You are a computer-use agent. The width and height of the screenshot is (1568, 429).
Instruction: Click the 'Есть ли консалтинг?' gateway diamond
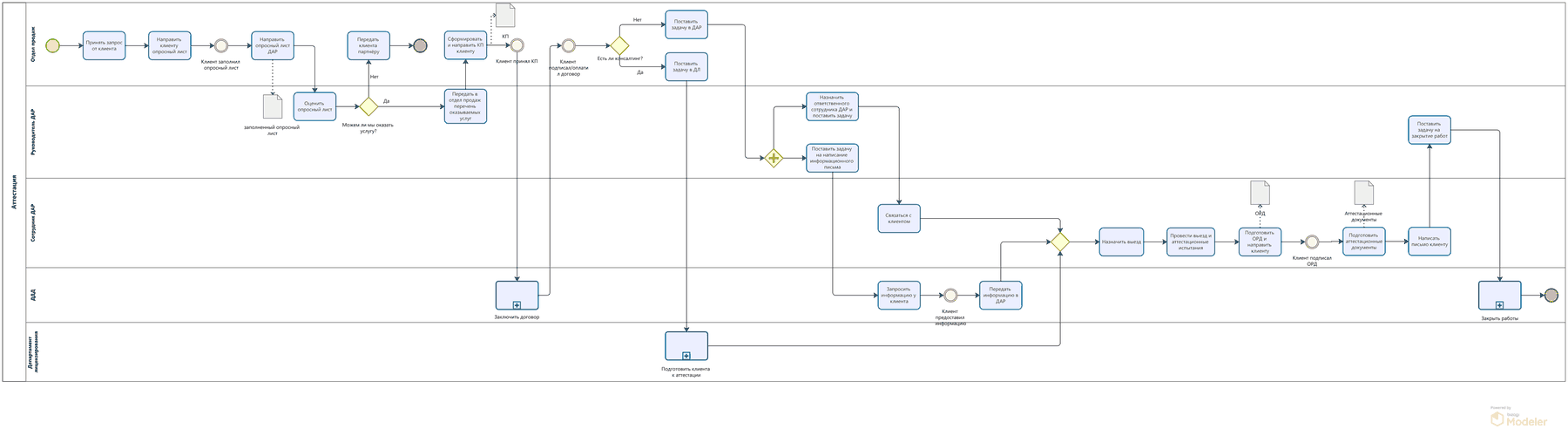tap(619, 45)
